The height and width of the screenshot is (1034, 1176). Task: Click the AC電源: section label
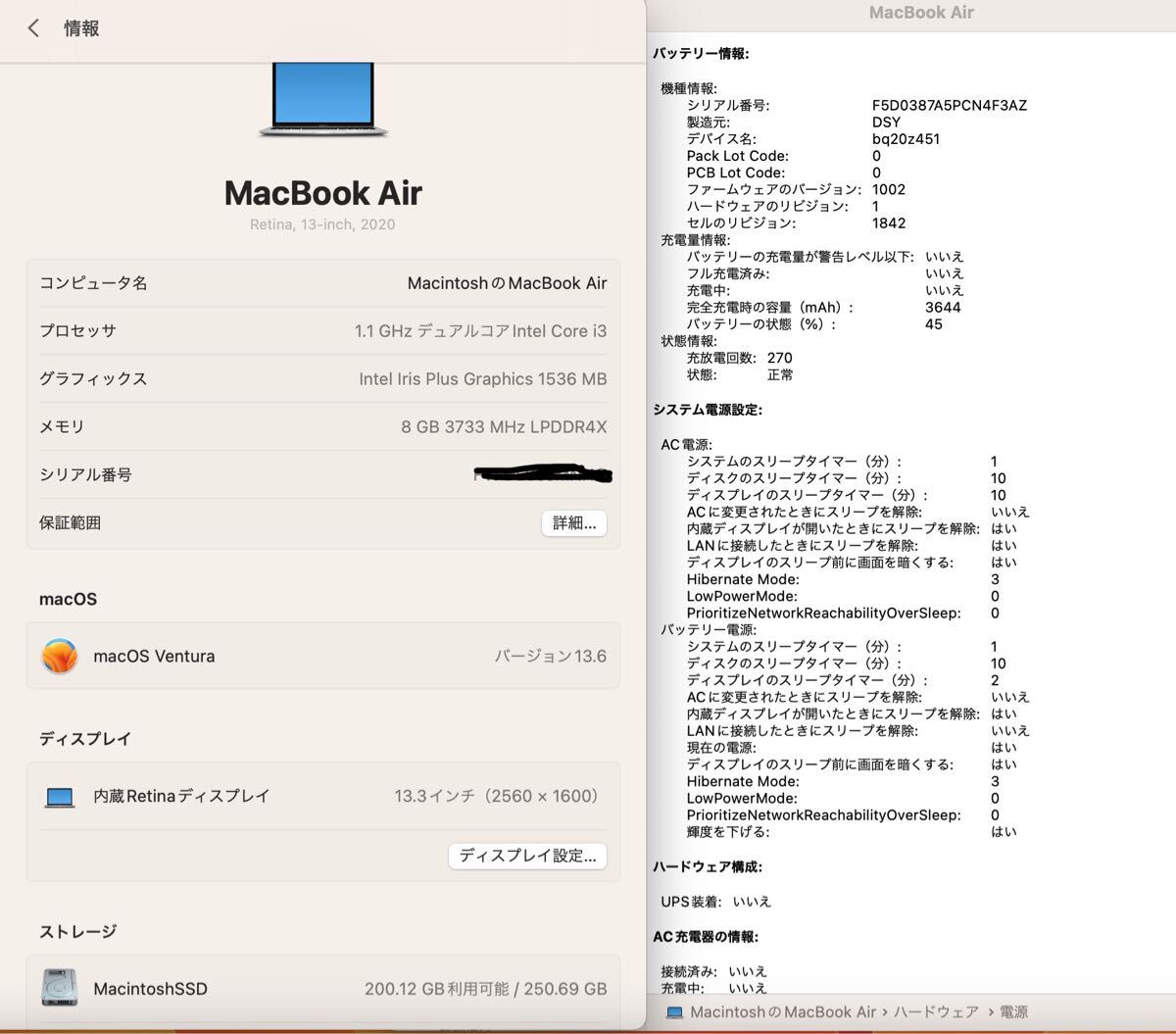[x=686, y=445]
